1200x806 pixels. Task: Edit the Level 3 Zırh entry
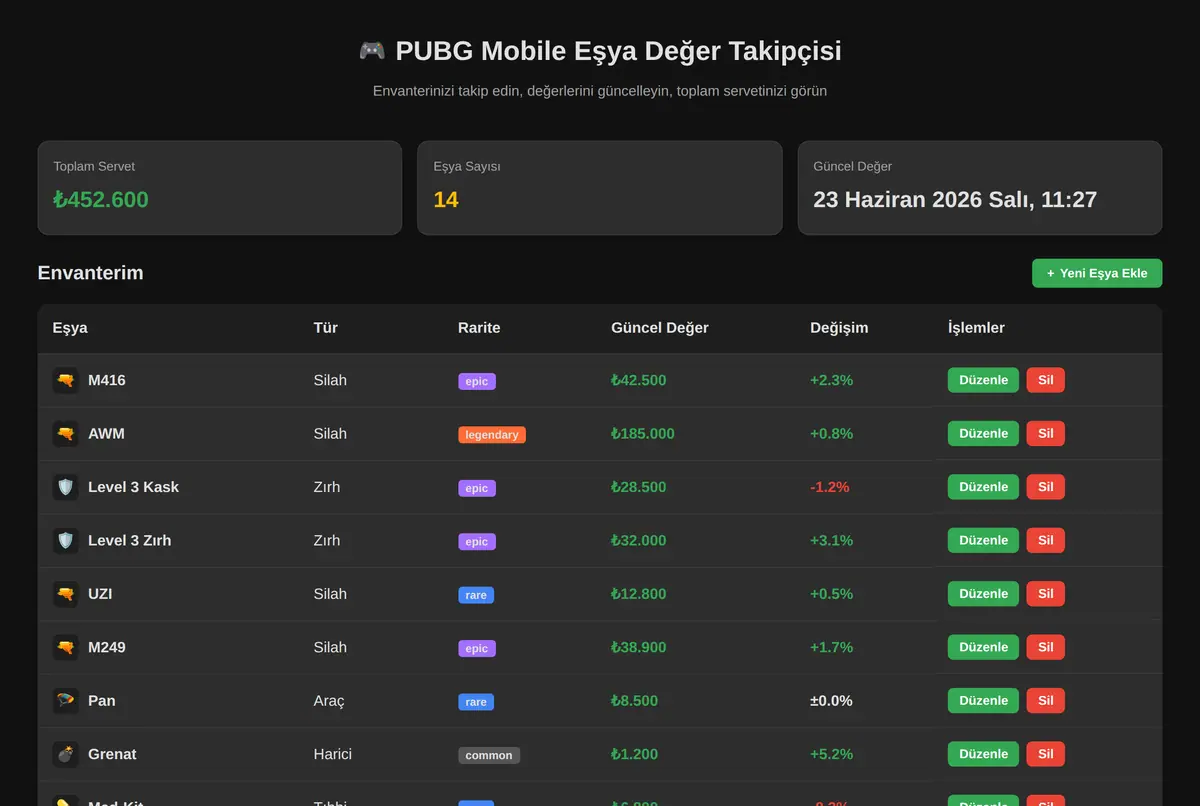pos(983,540)
